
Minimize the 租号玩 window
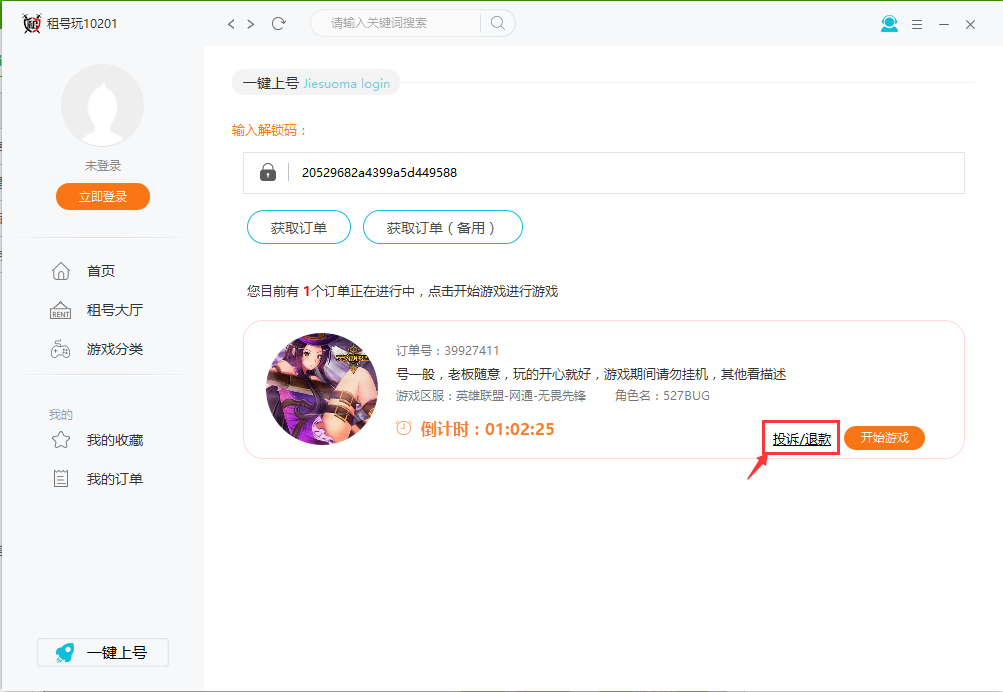coord(944,24)
